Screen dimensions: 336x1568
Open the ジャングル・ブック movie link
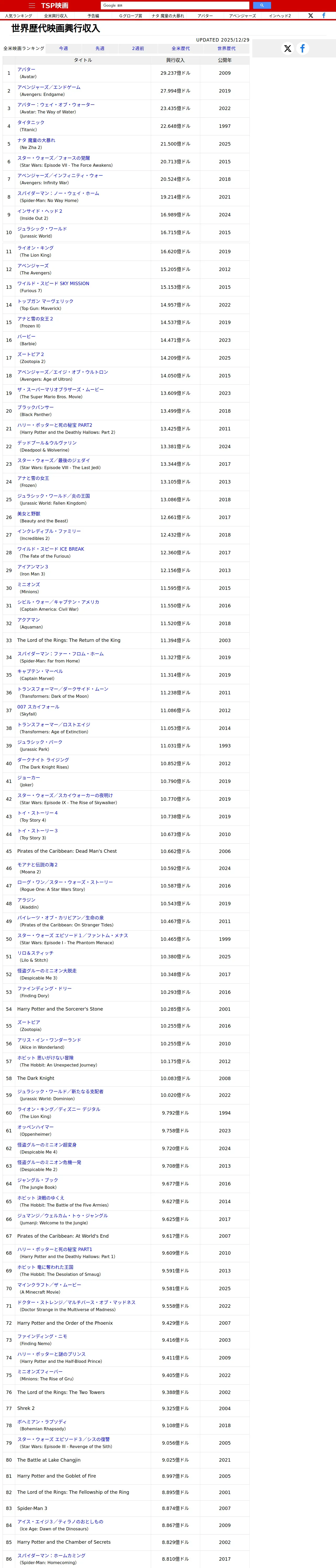[x=38, y=1180]
